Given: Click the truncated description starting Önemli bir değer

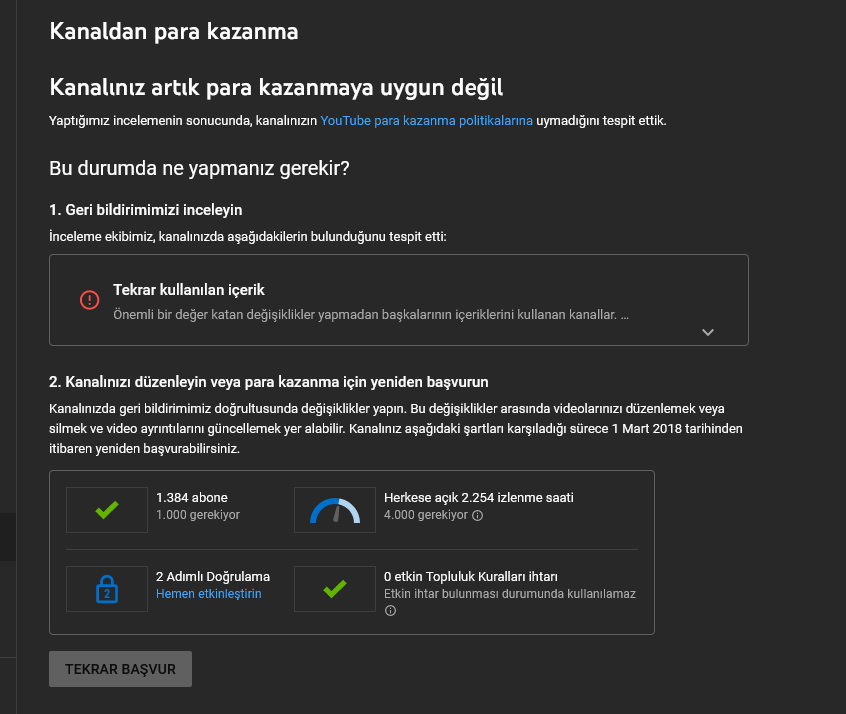Looking at the screenshot, I should pyautogui.click(x=371, y=315).
